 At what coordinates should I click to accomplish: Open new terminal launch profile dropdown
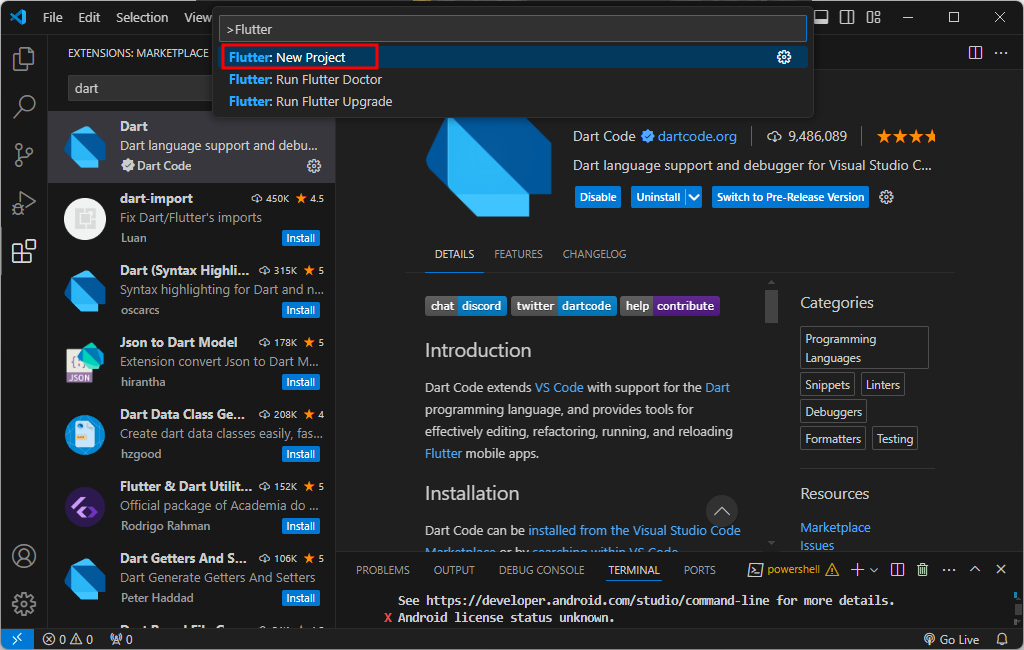(874, 570)
